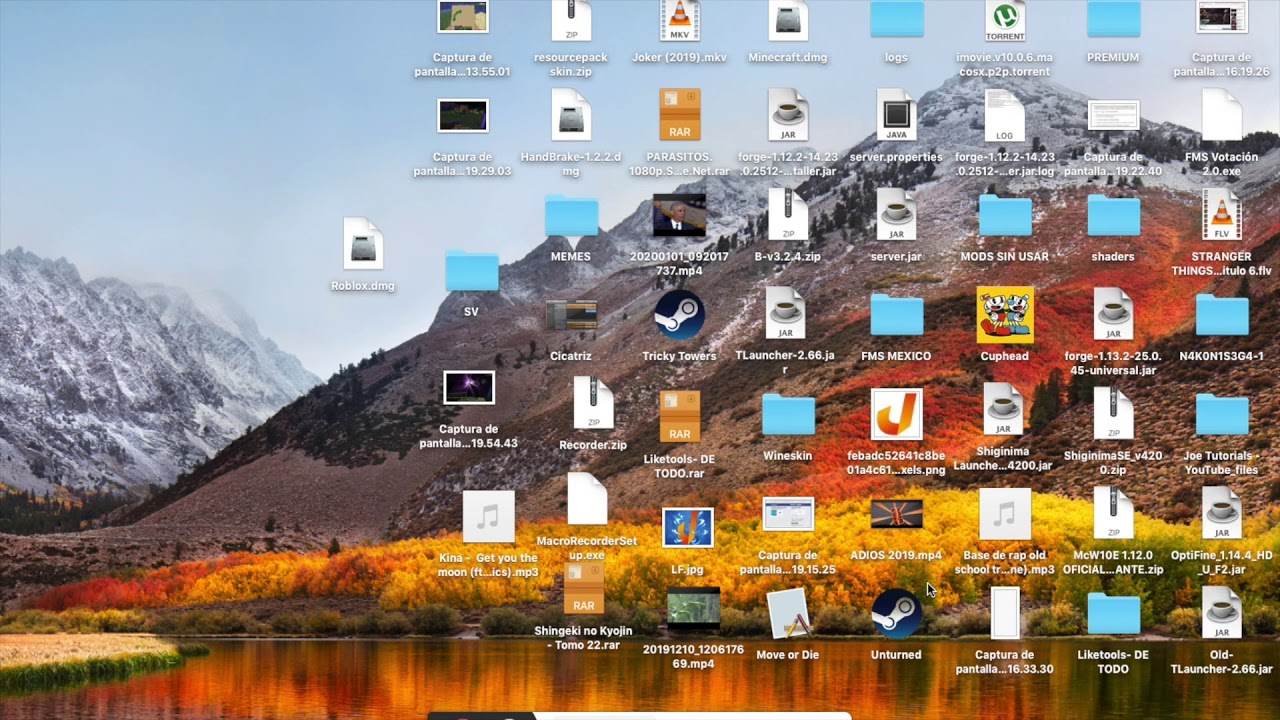Open the PREMIUM folder
Screen dimensions: 1280x720
coord(1114,20)
